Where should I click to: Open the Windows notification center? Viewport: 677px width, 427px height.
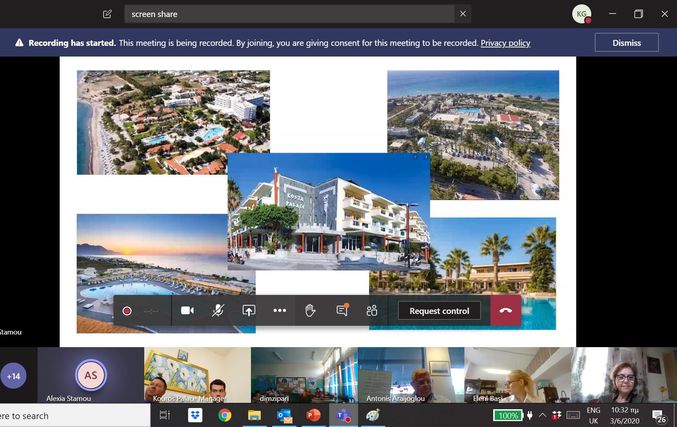pyautogui.click(x=659, y=416)
